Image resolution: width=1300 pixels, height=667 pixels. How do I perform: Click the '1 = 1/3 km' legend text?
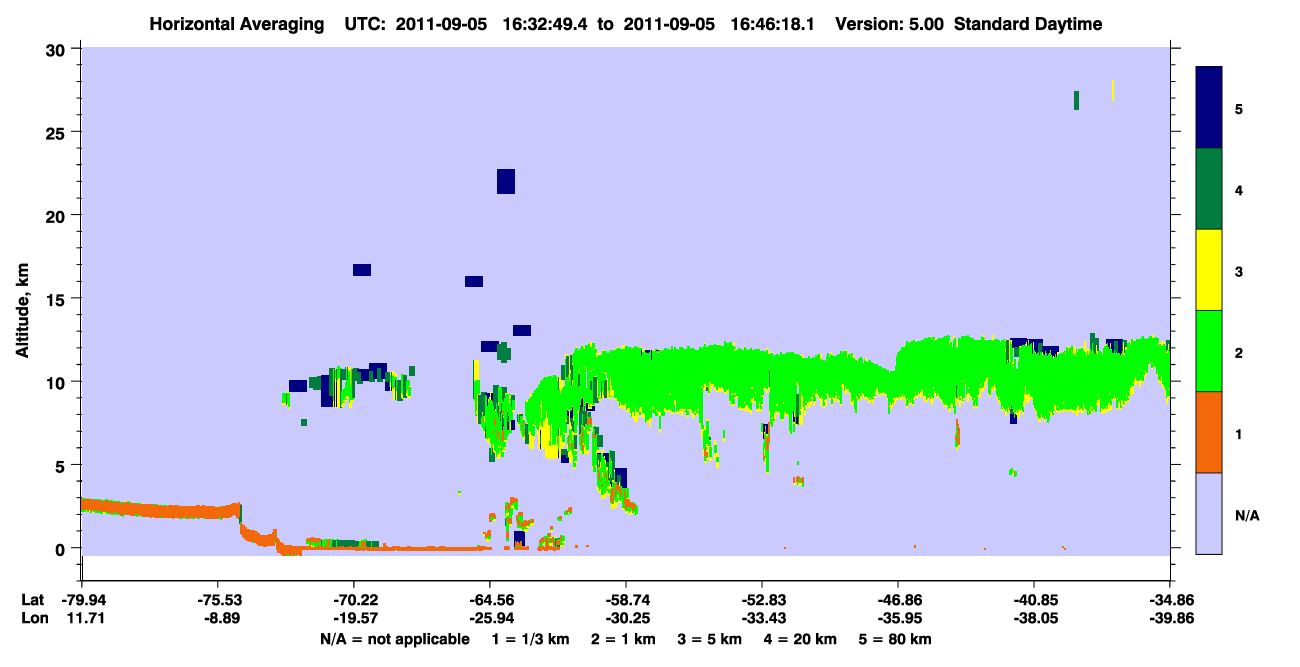pyautogui.click(x=529, y=639)
